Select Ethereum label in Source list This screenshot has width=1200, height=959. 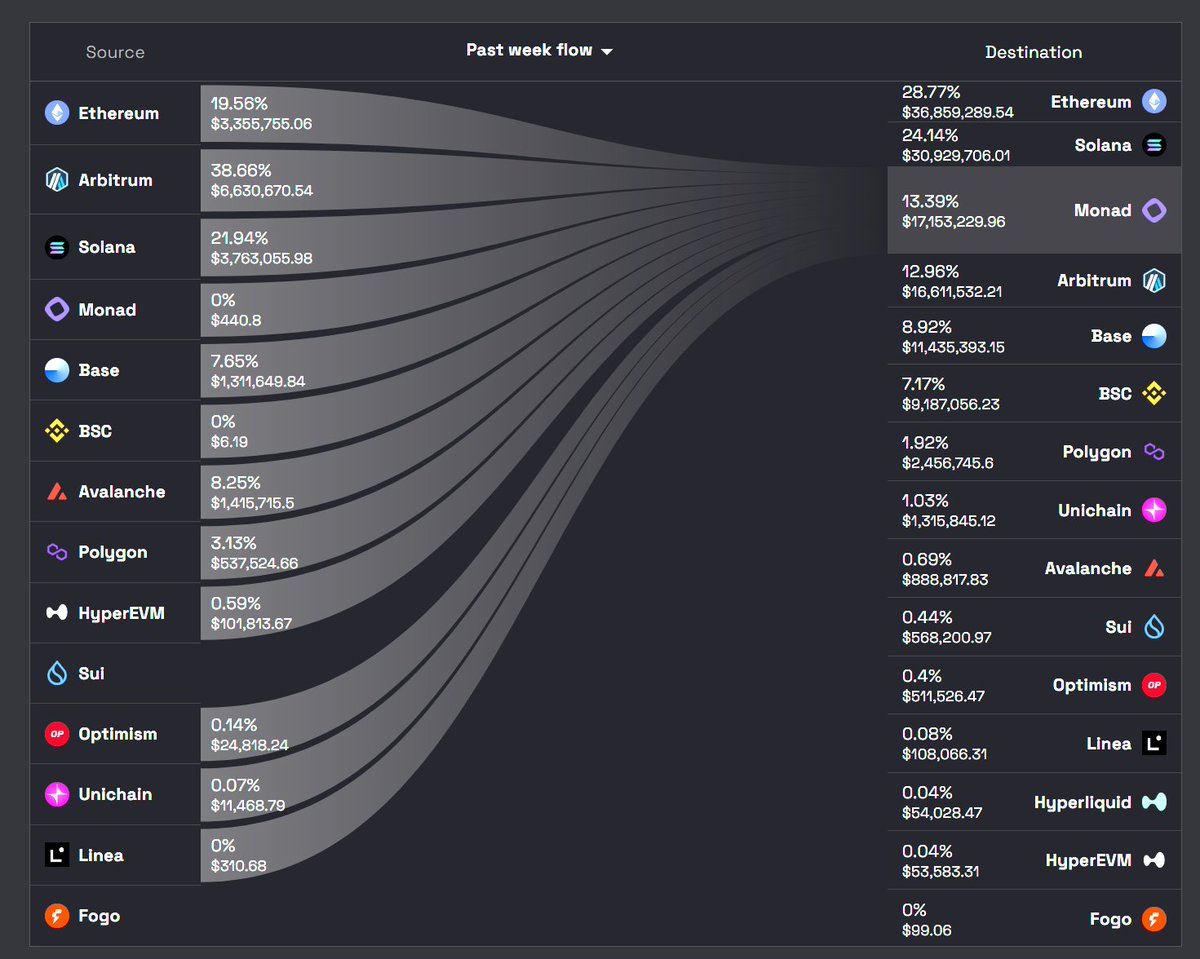119,113
